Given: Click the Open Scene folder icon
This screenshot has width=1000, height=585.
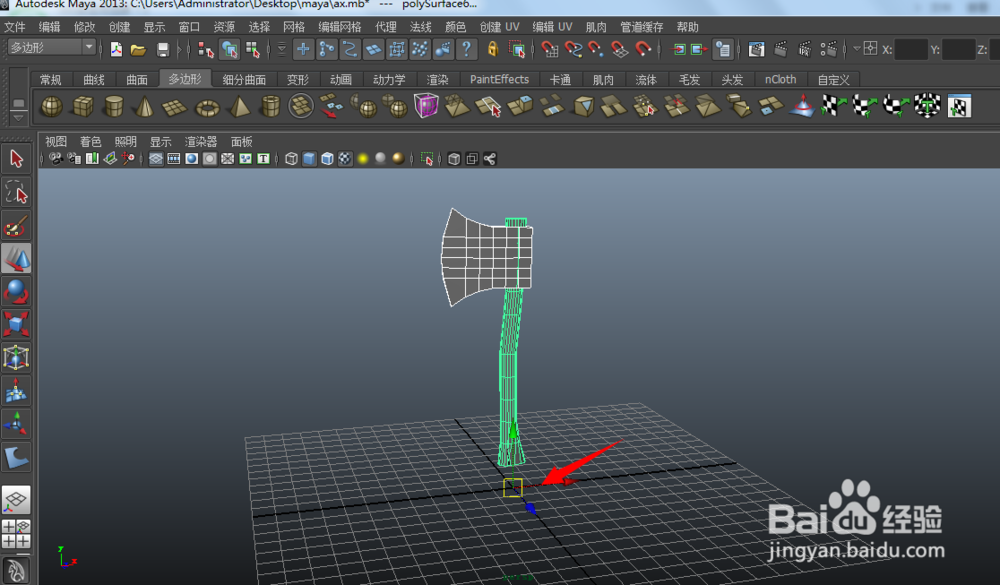Looking at the screenshot, I should click(138, 49).
